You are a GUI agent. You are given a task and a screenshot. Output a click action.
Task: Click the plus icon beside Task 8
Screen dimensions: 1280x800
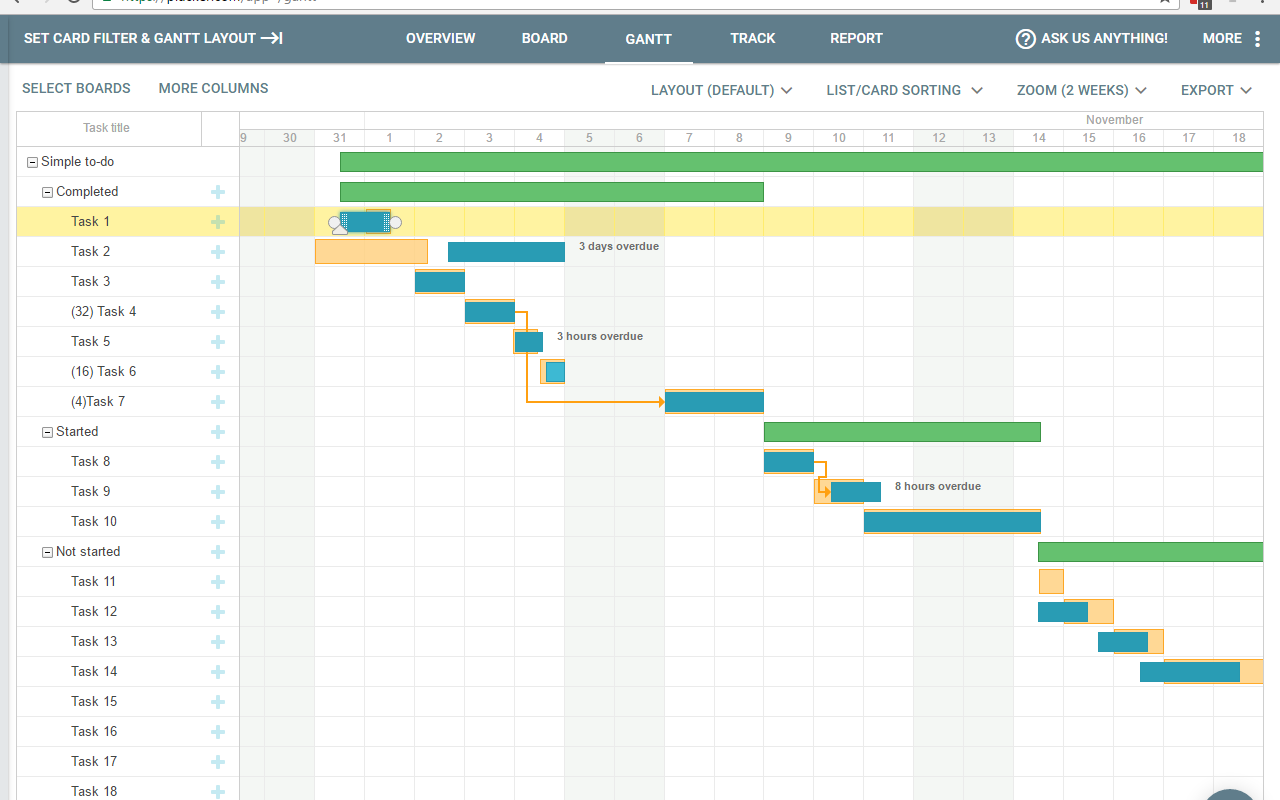pyautogui.click(x=218, y=462)
